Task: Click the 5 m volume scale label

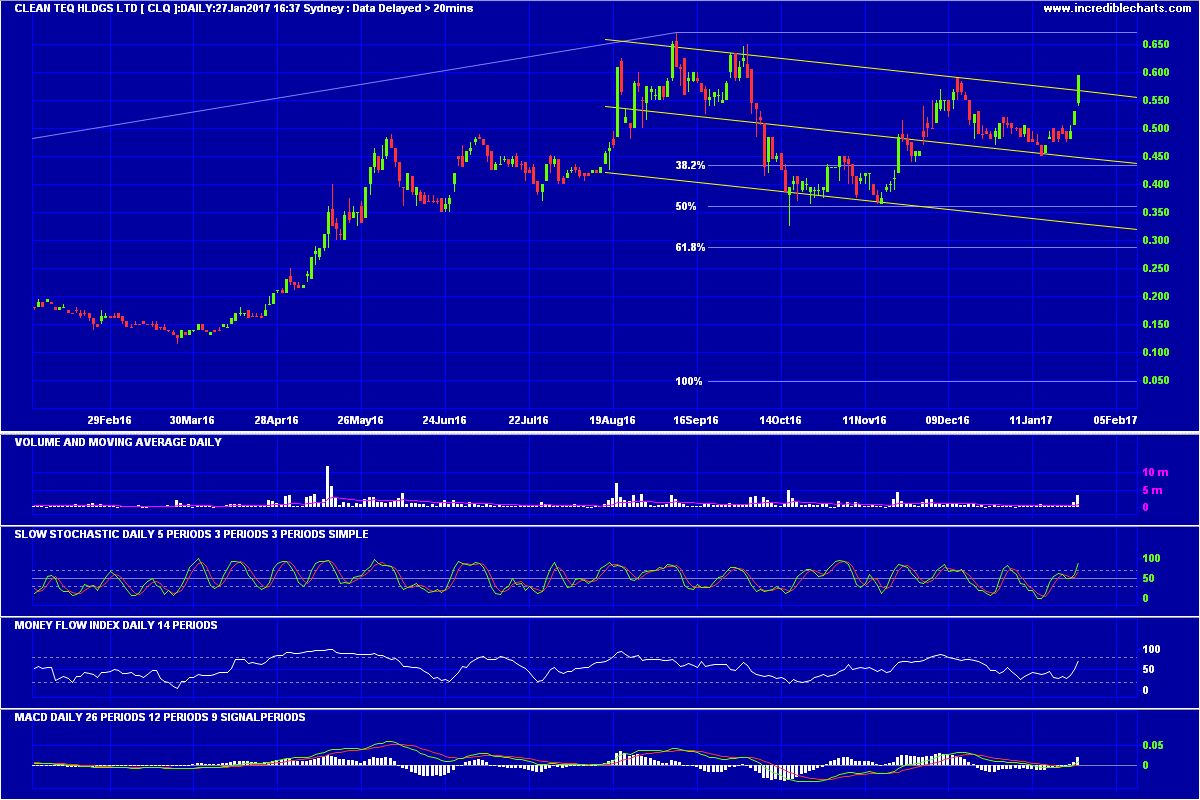Action: click(x=1153, y=490)
